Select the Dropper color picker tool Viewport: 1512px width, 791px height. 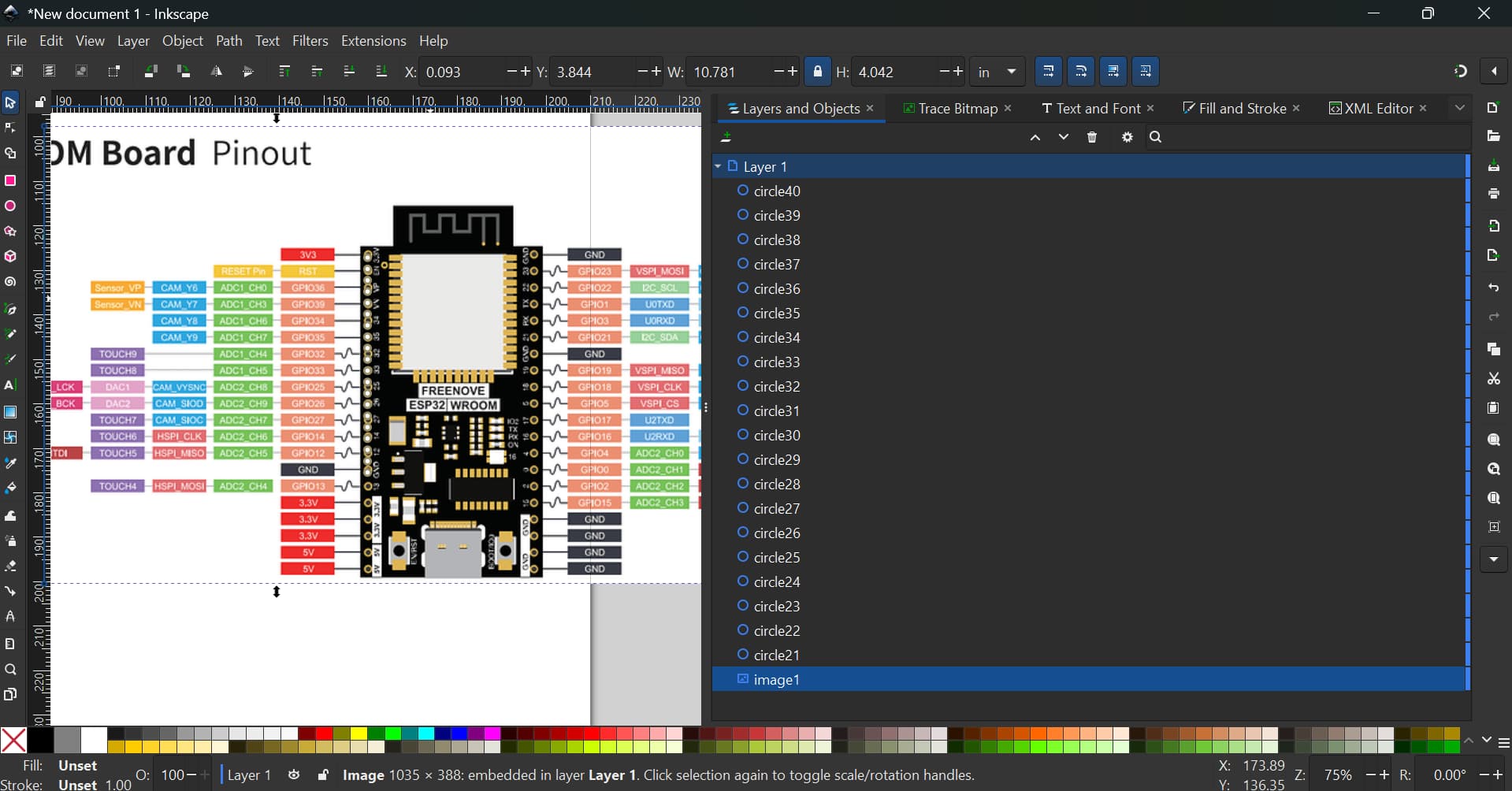pos(10,463)
